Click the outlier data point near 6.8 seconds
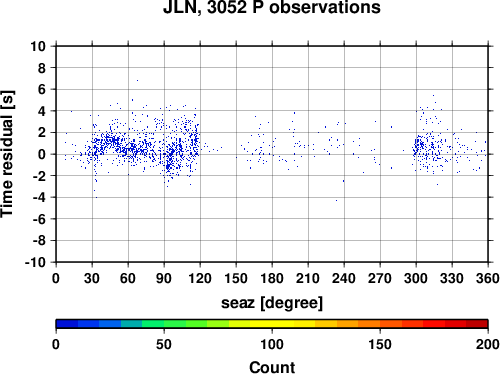 click(137, 80)
